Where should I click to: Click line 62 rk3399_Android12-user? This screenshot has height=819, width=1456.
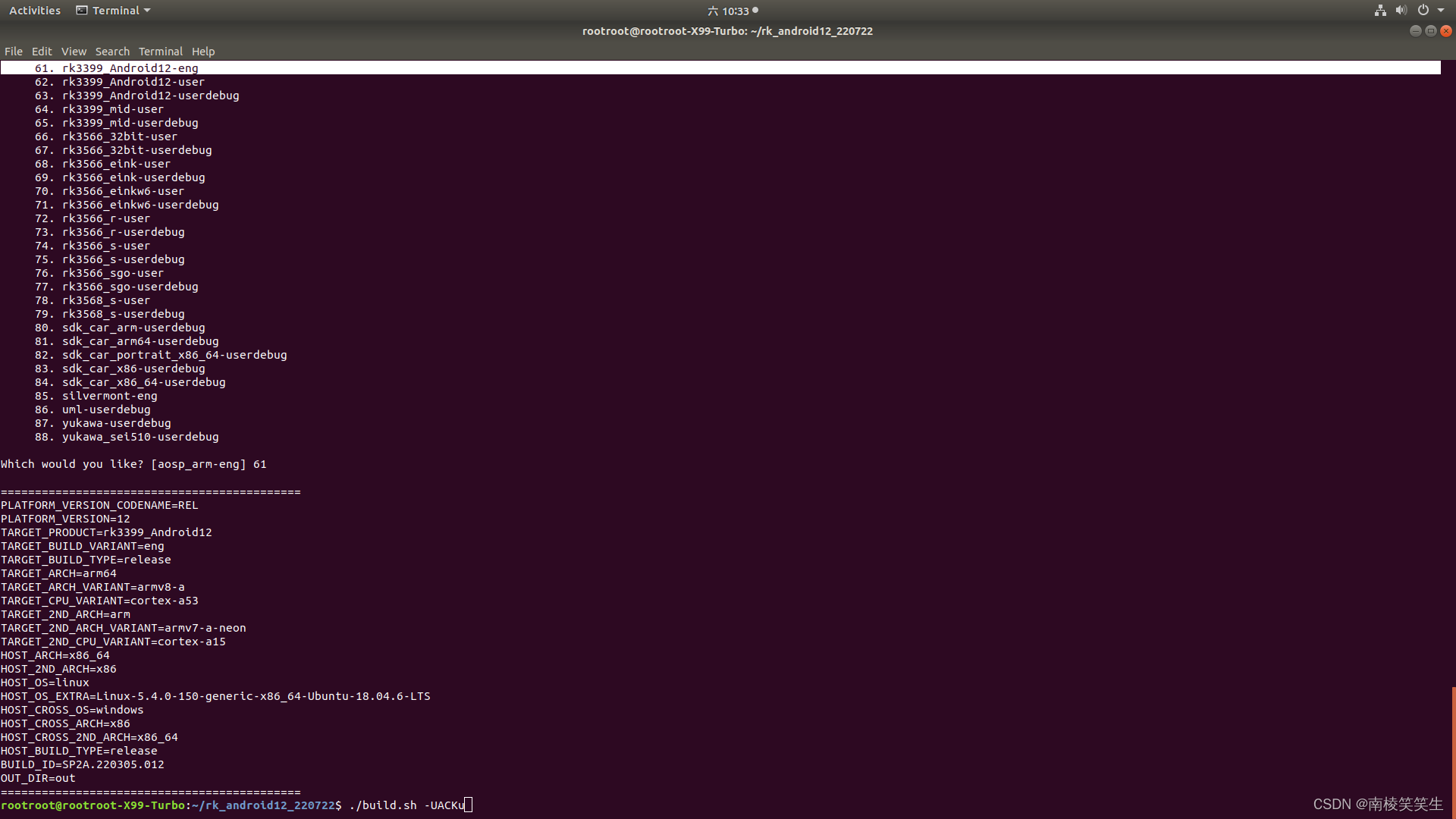tap(120, 82)
